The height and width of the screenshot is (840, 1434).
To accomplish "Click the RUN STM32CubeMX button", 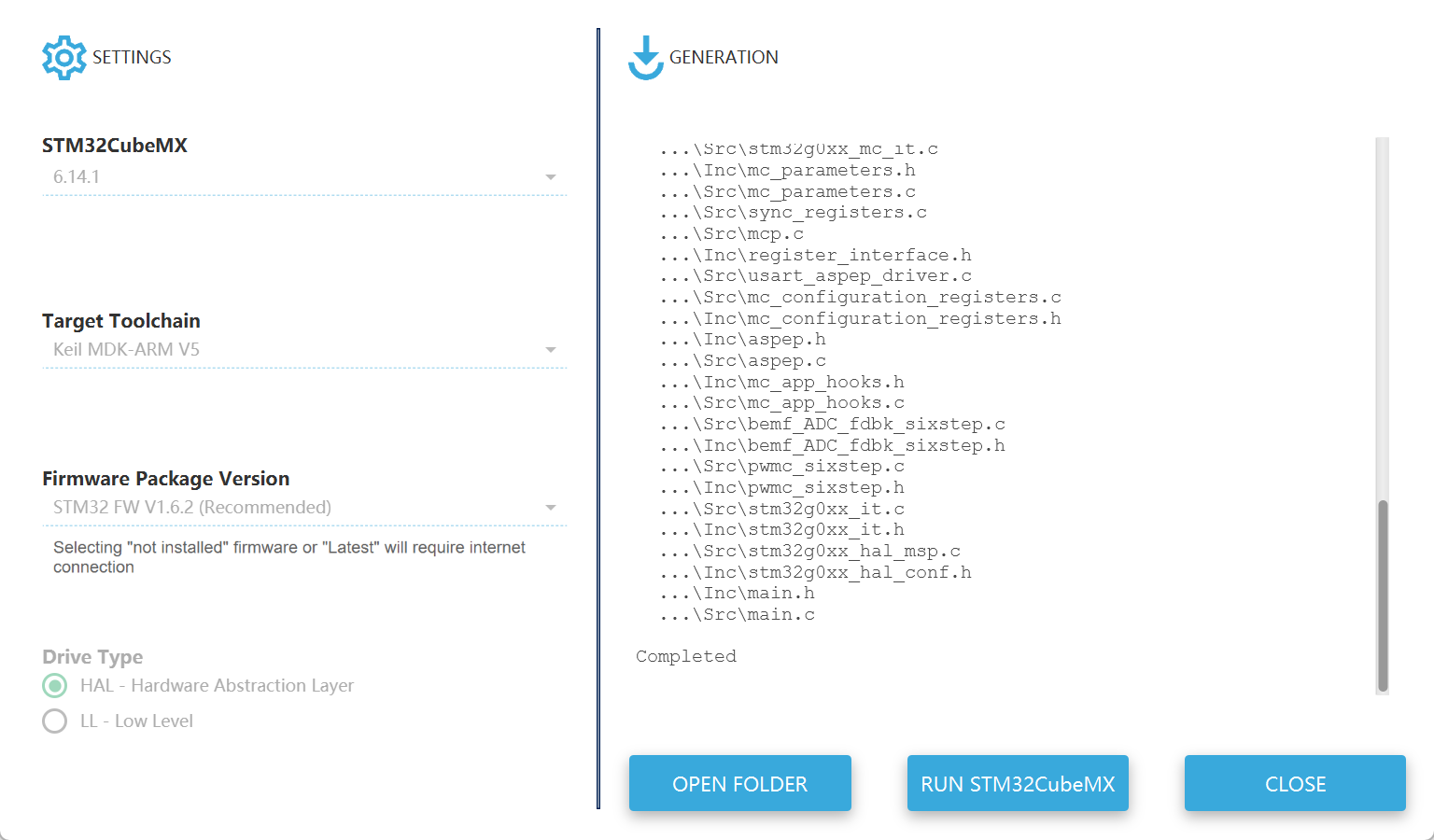I will 1018,783.
